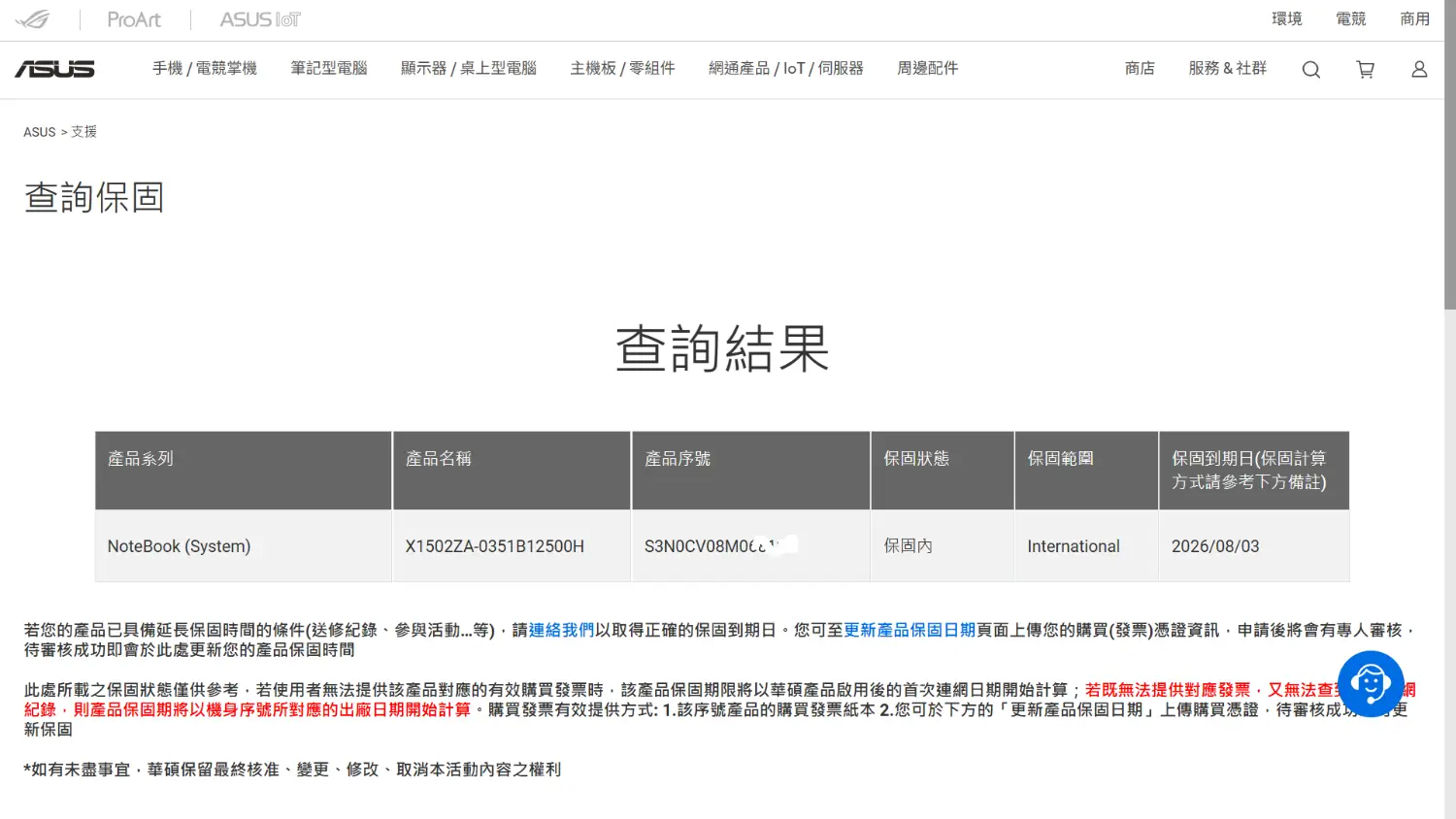Expand the 筆記型電腦 menu
The image size is (1456, 819).
coord(329,68)
